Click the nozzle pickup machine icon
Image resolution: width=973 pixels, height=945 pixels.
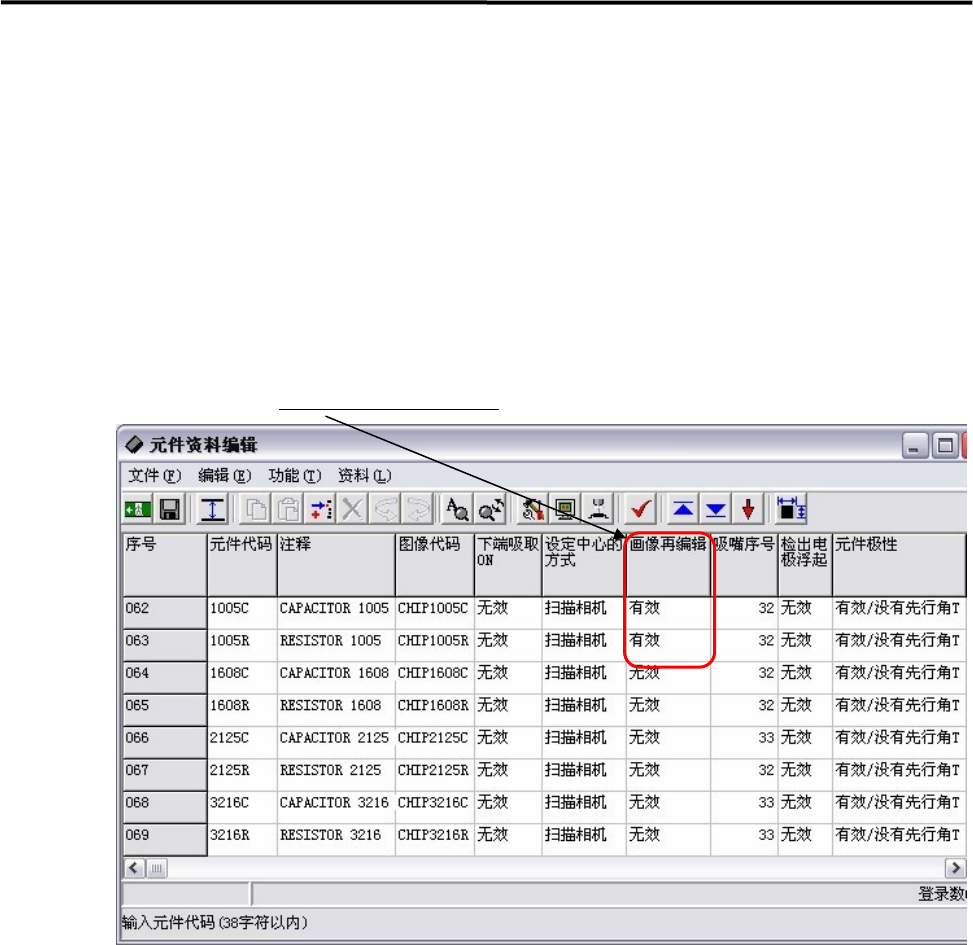pos(598,509)
